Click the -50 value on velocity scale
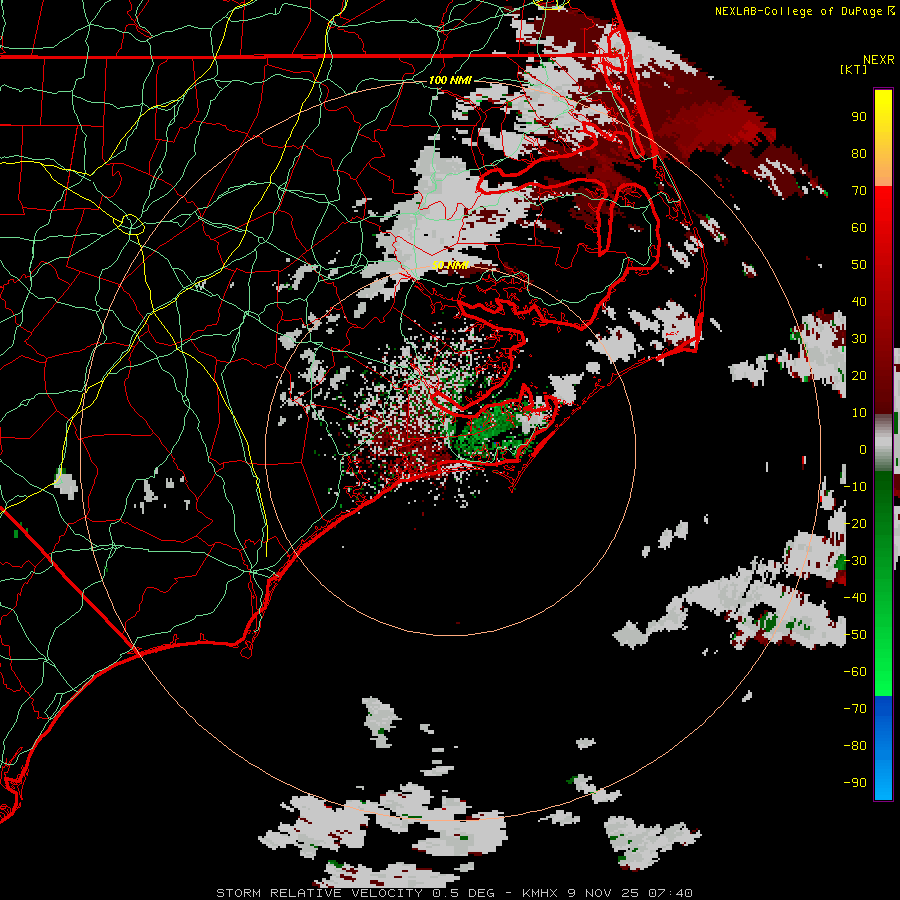900x900 pixels. [855, 635]
